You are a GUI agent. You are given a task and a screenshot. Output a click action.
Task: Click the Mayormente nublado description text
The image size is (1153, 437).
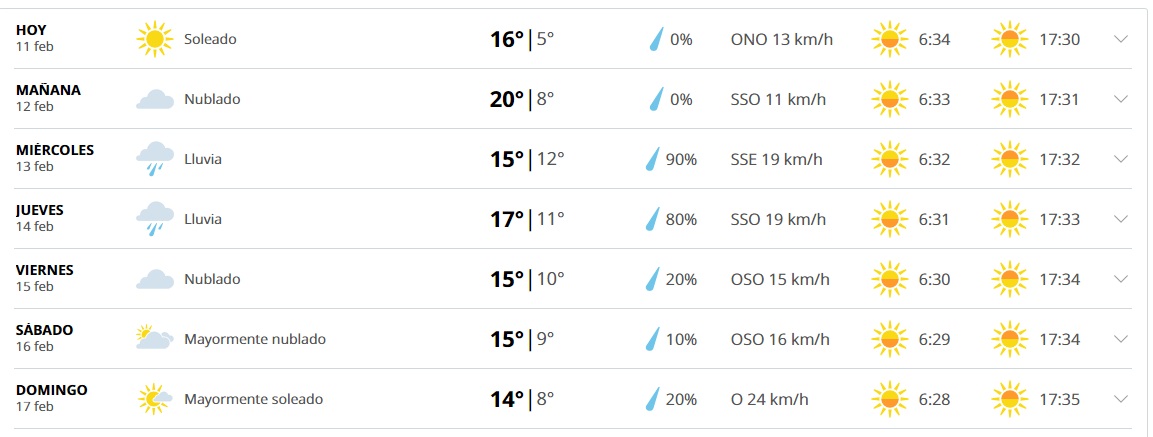click(x=254, y=339)
